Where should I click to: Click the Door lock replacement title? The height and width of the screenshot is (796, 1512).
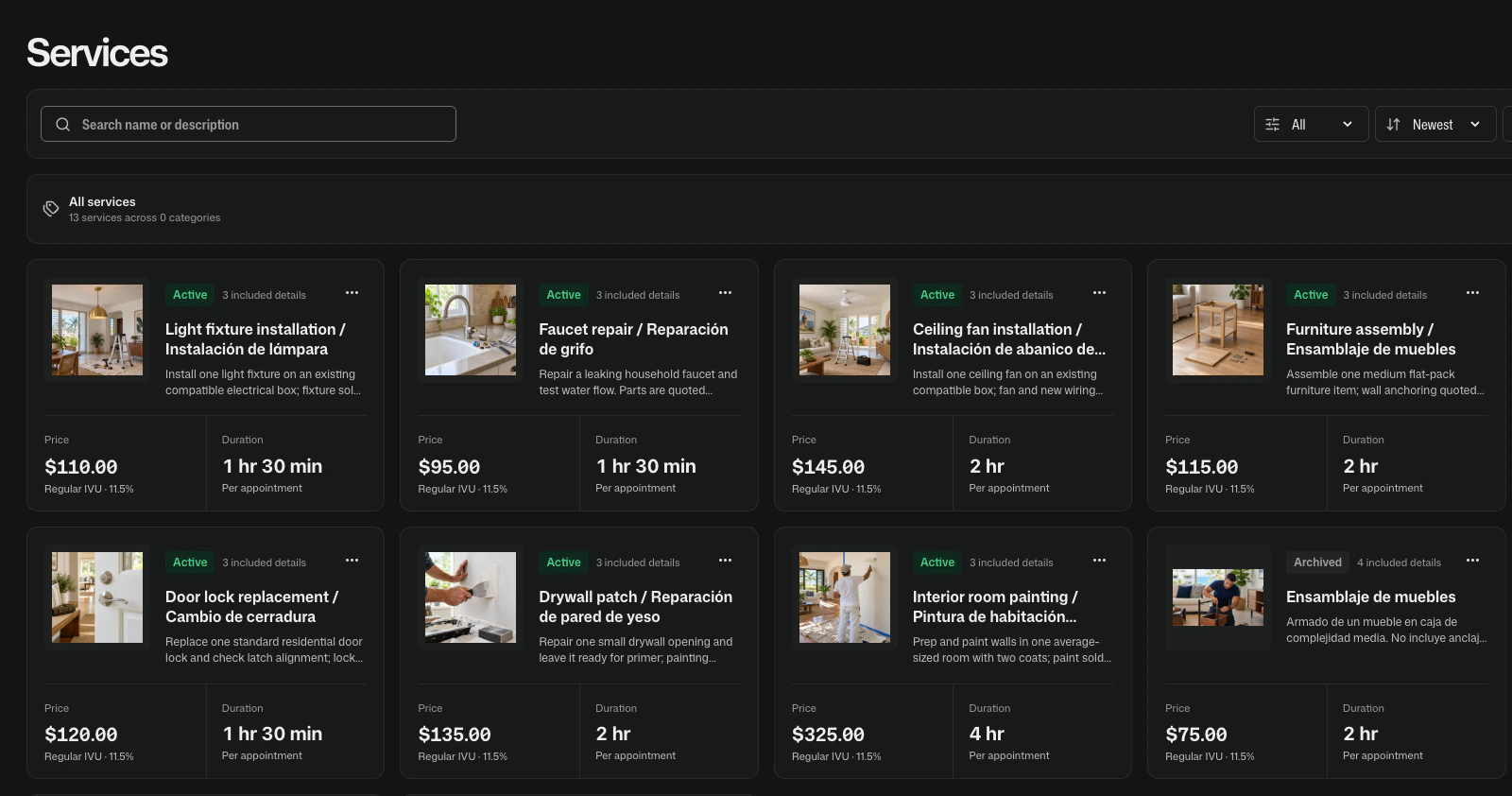[251, 607]
